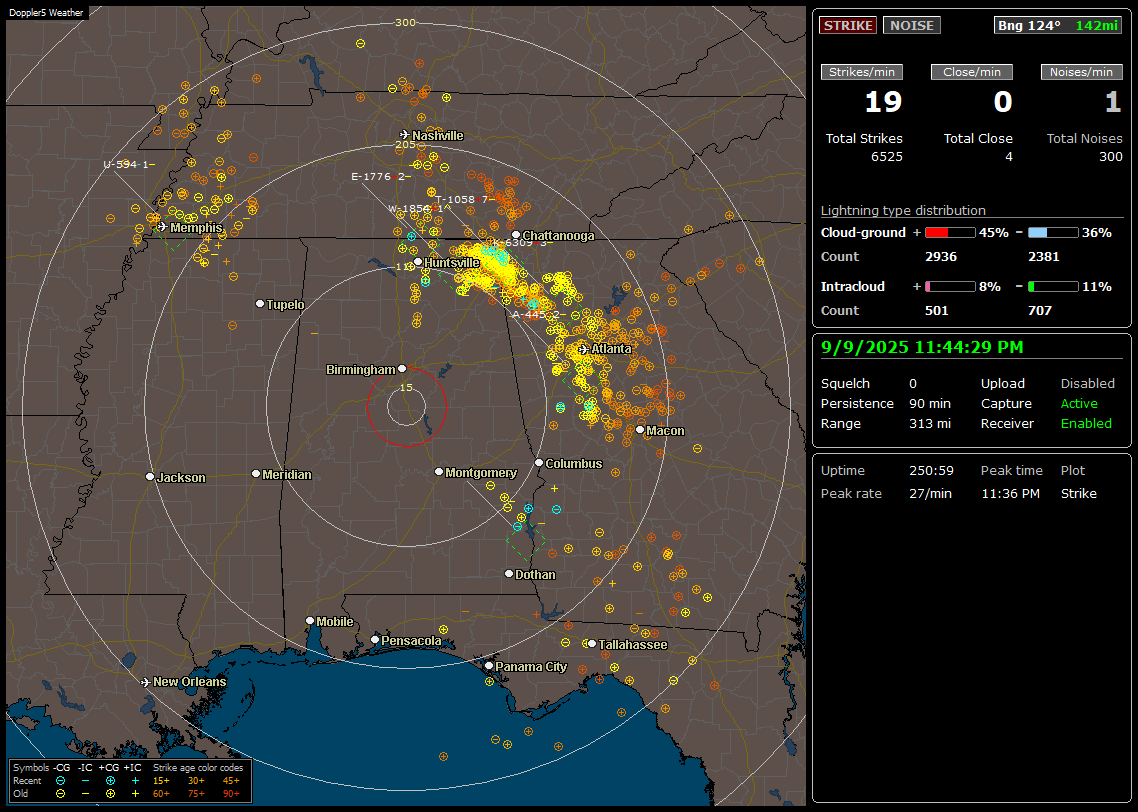
Task: Click the 15+ strike age color code
Action: click(x=161, y=781)
